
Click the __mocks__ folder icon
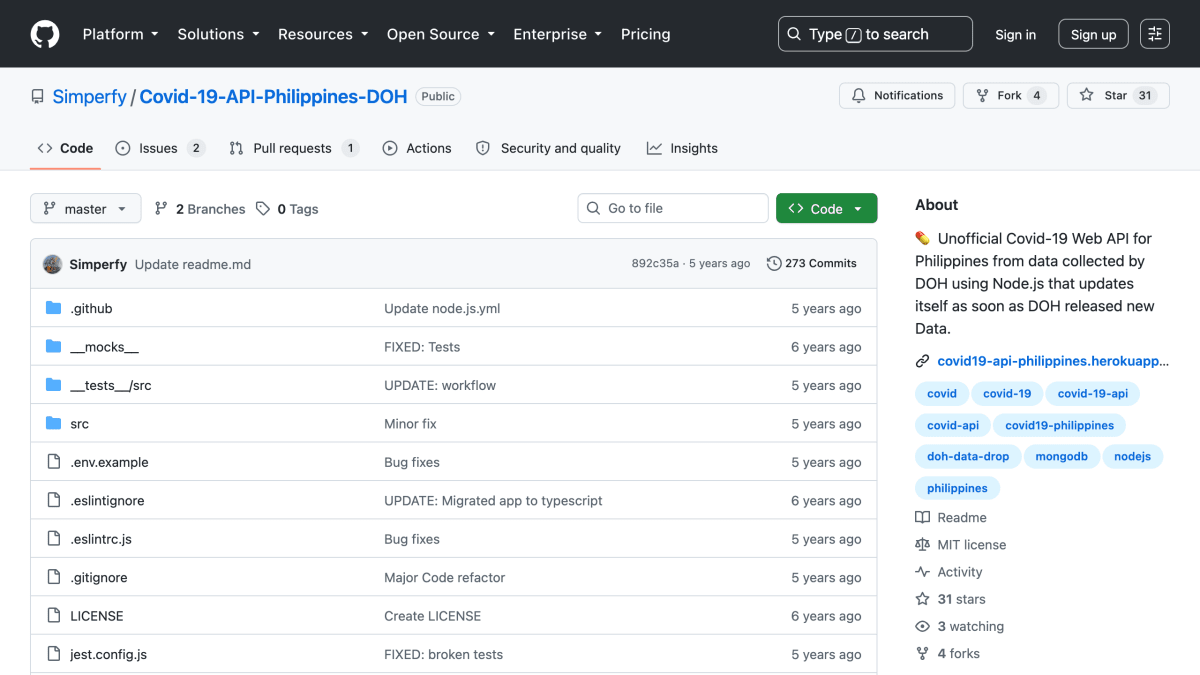point(54,347)
